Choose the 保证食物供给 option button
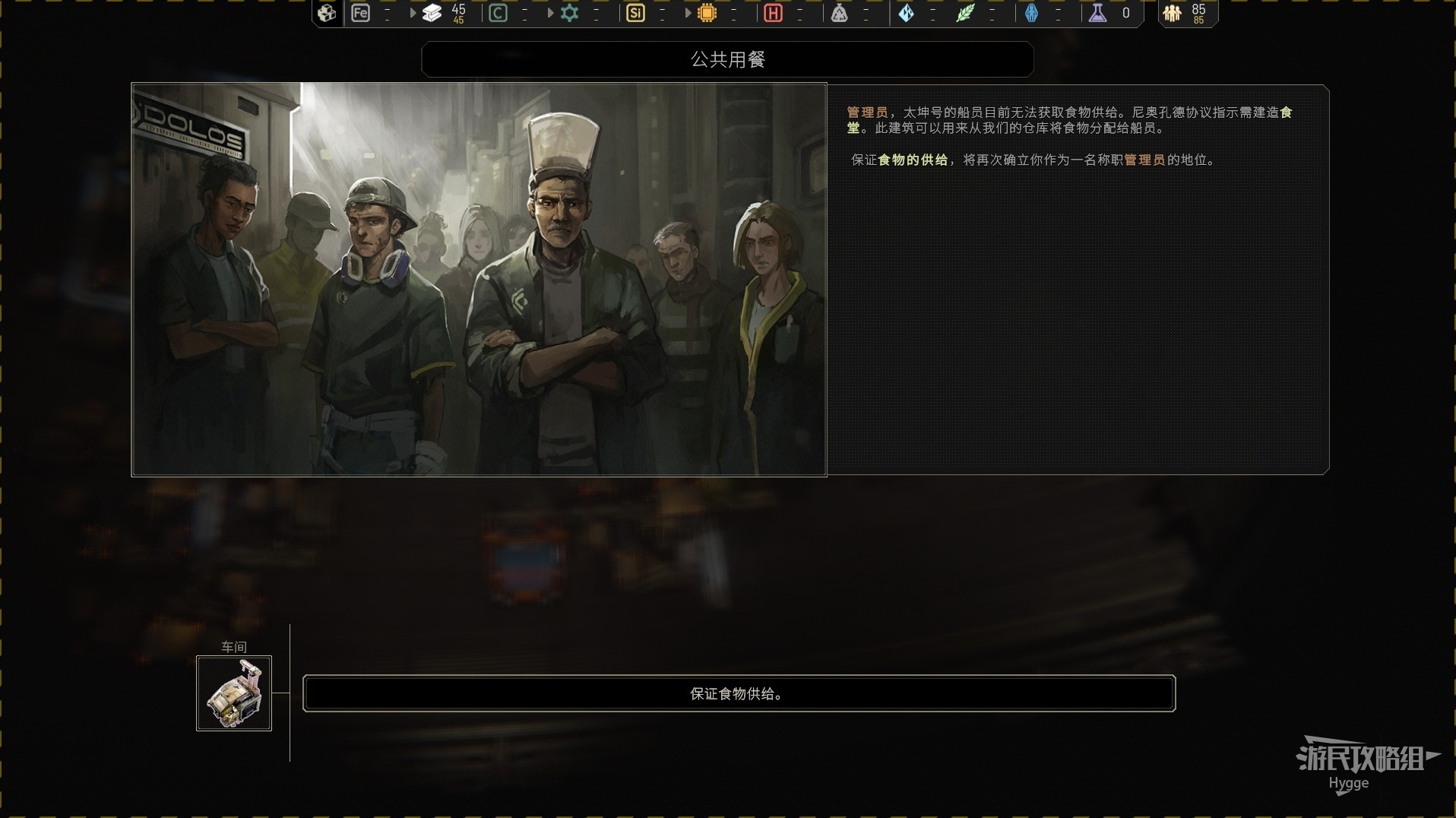The width and height of the screenshot is (1456, 818). click(739, 693)
